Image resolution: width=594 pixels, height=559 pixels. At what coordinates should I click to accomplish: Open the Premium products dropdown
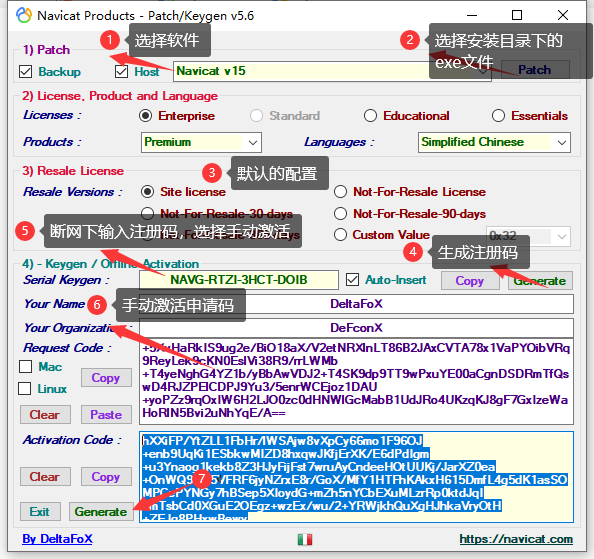click(x=201, y=142)
